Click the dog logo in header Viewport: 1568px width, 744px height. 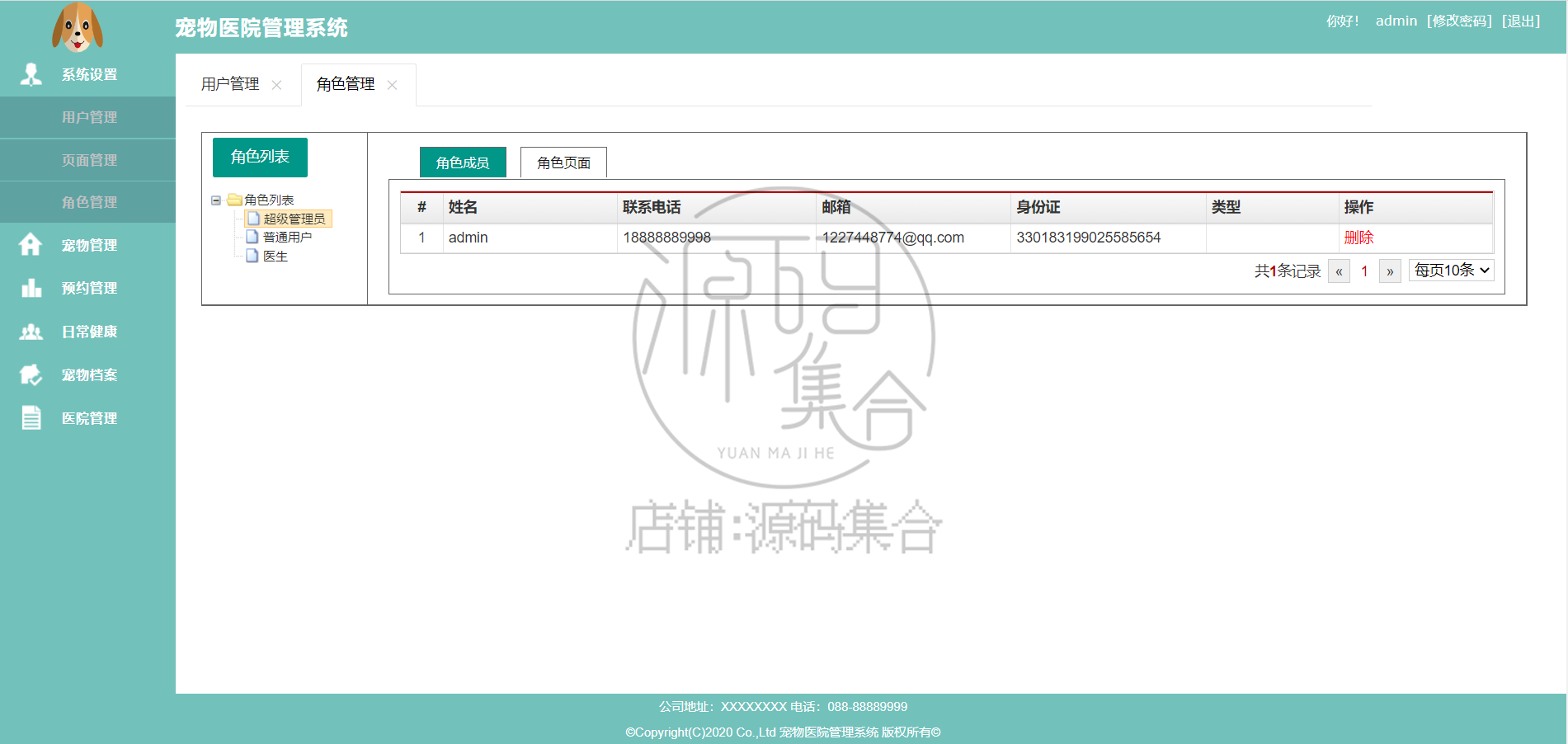[78, 27]
